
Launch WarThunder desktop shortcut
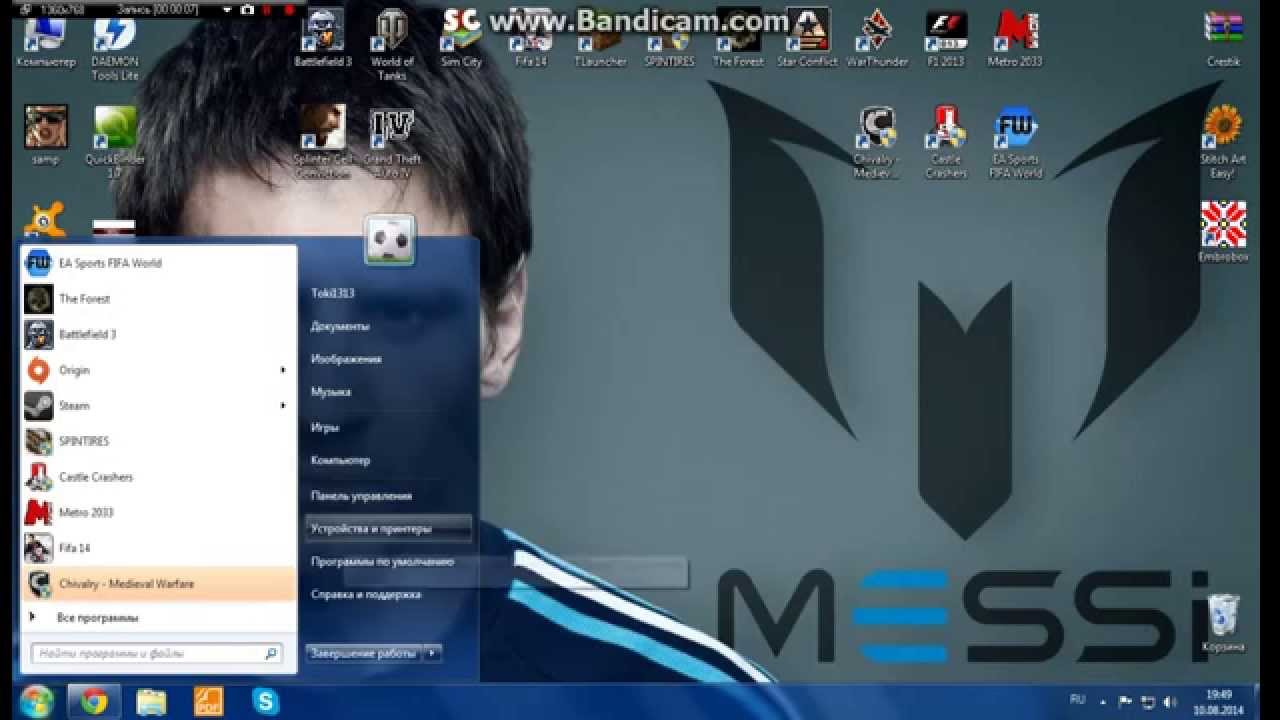[x=876, y=38]
